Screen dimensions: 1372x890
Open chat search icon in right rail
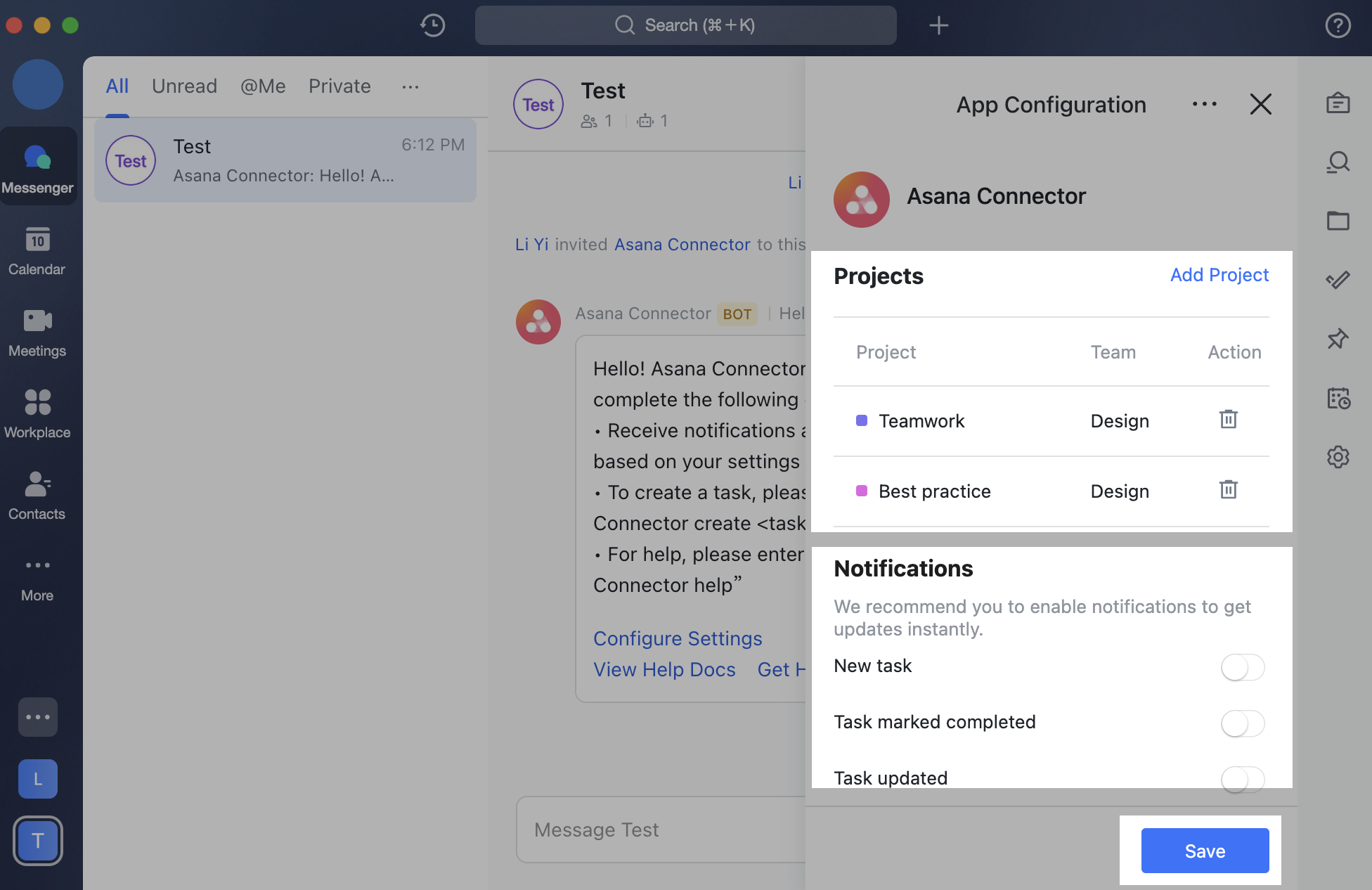pyautogui.click(x=1338, y=162)
